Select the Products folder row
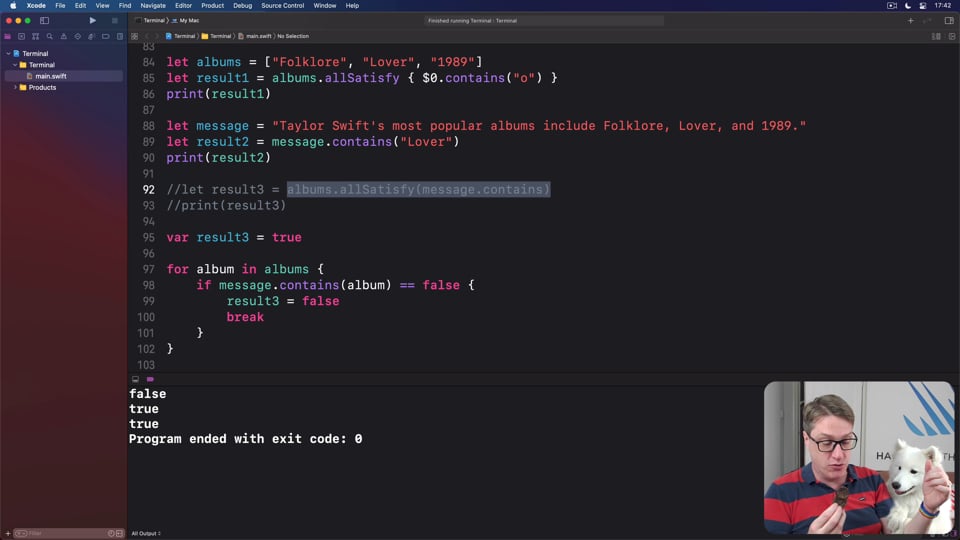Screen dimensions: 960x540 [x=64, y=87]
